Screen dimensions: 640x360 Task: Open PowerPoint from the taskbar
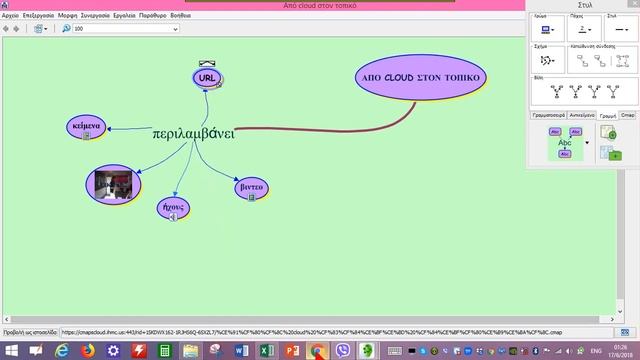[x=292, y=351]
